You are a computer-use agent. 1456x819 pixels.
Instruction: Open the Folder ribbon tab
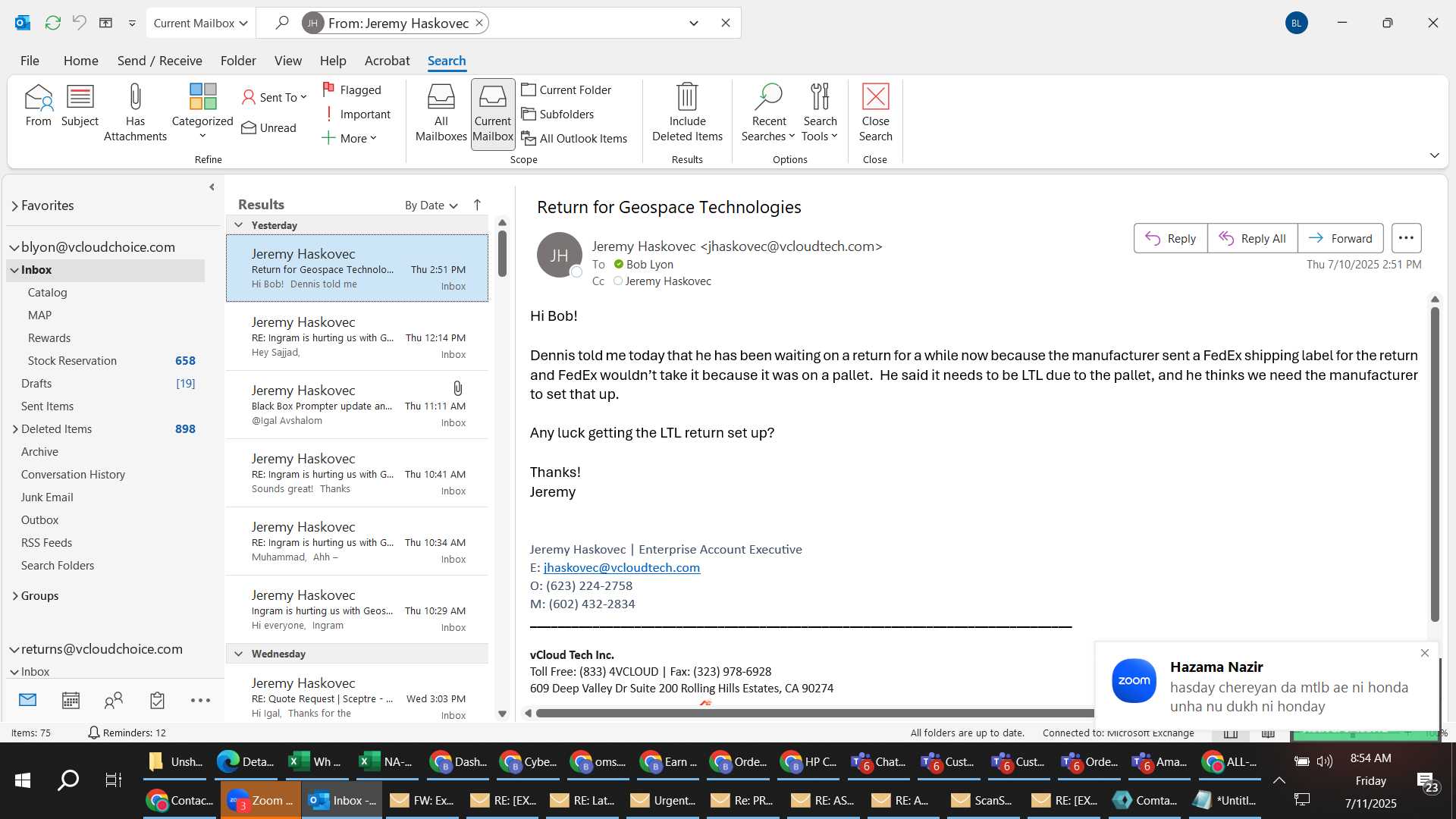(238, 61)
